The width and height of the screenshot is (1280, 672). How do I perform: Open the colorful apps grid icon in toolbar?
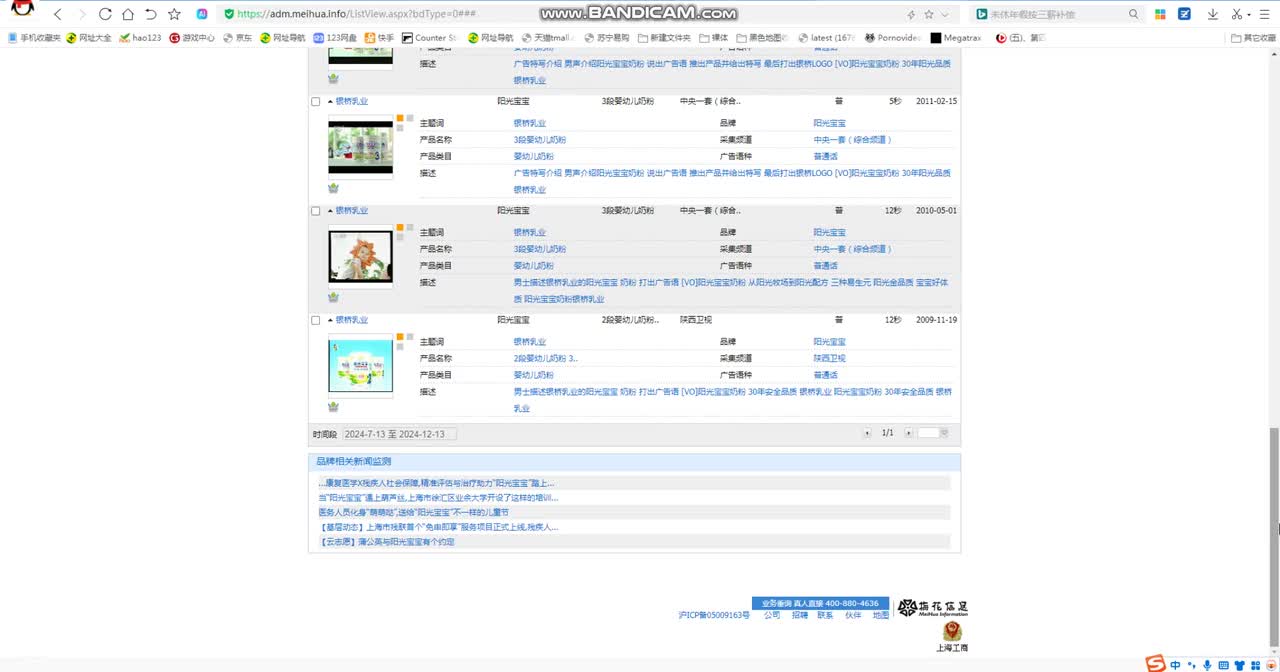coord(1160,14)
